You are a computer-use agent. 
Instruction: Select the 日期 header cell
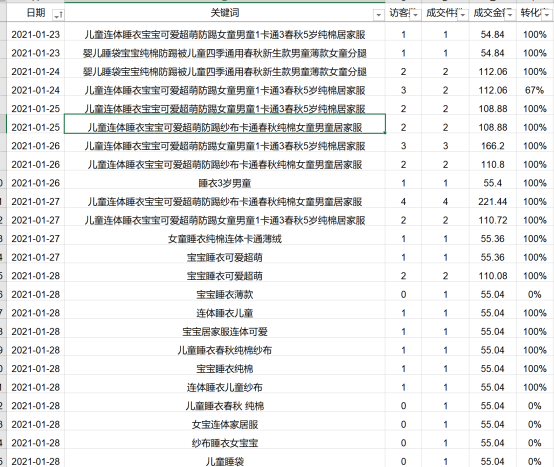click(x=36, y=13)
